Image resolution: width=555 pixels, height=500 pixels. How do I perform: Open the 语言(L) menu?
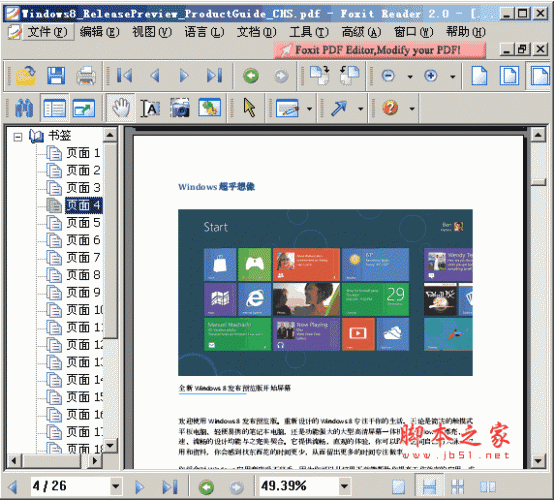click(204, 32)
